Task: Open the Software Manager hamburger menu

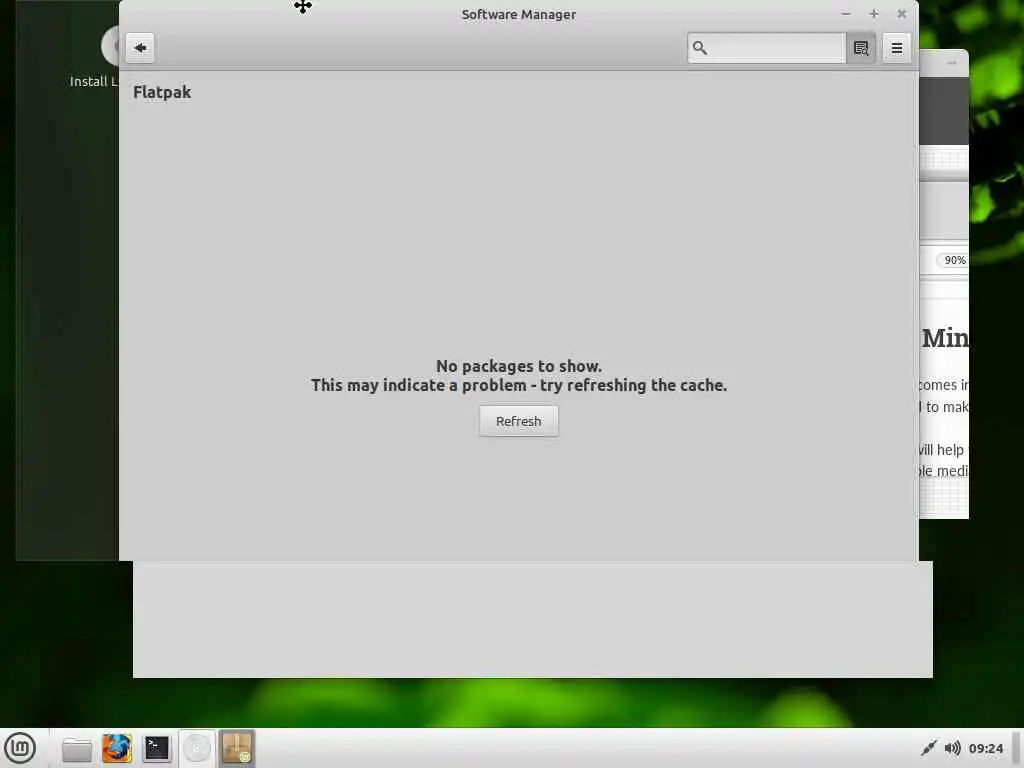Action: (897, 48)
